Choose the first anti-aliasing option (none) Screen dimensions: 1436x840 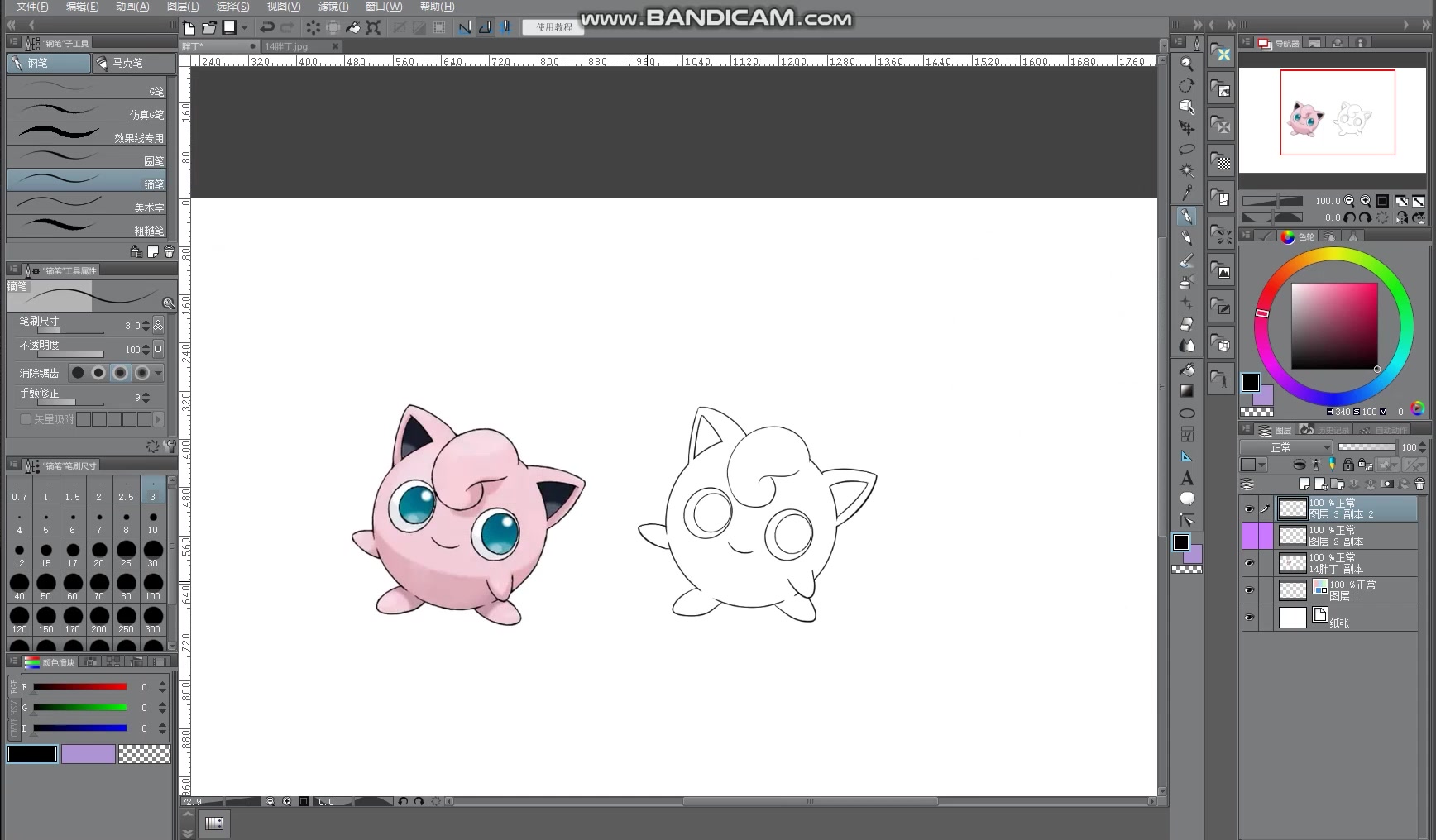(78, 373)
